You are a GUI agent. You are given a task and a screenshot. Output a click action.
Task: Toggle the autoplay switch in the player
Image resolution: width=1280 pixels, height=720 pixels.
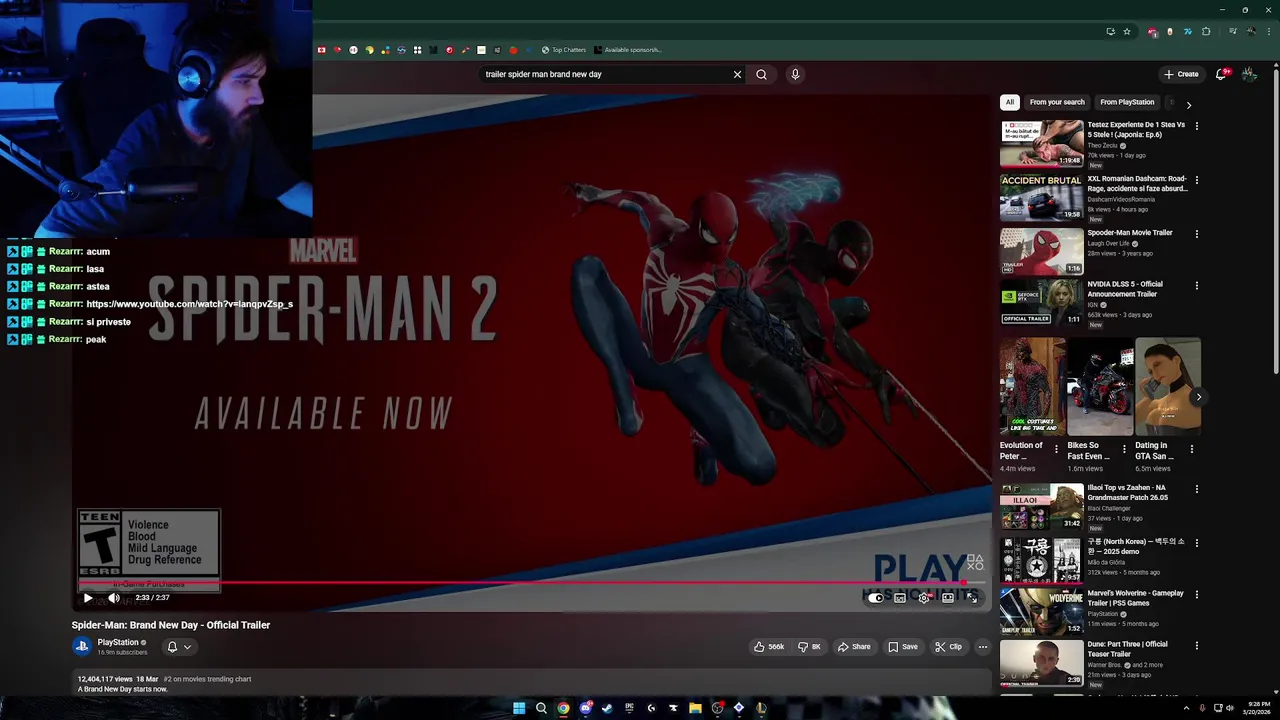tap(876, 598)
